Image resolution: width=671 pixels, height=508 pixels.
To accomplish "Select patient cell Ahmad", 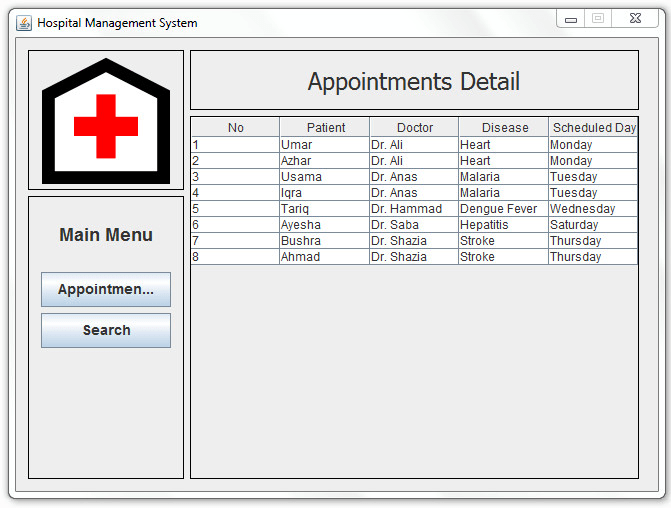I will point(325,256).
